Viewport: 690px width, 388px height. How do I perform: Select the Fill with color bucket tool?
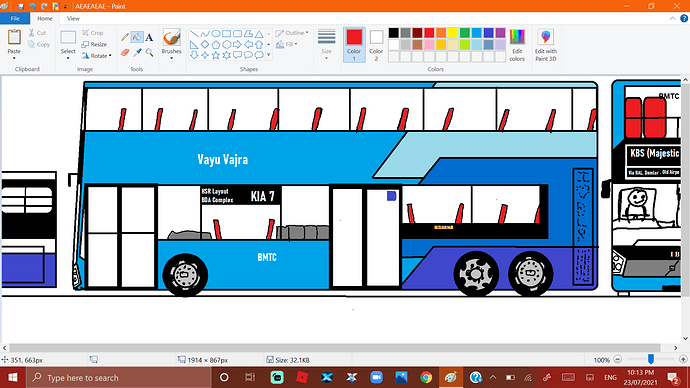(x=137, y=37)
